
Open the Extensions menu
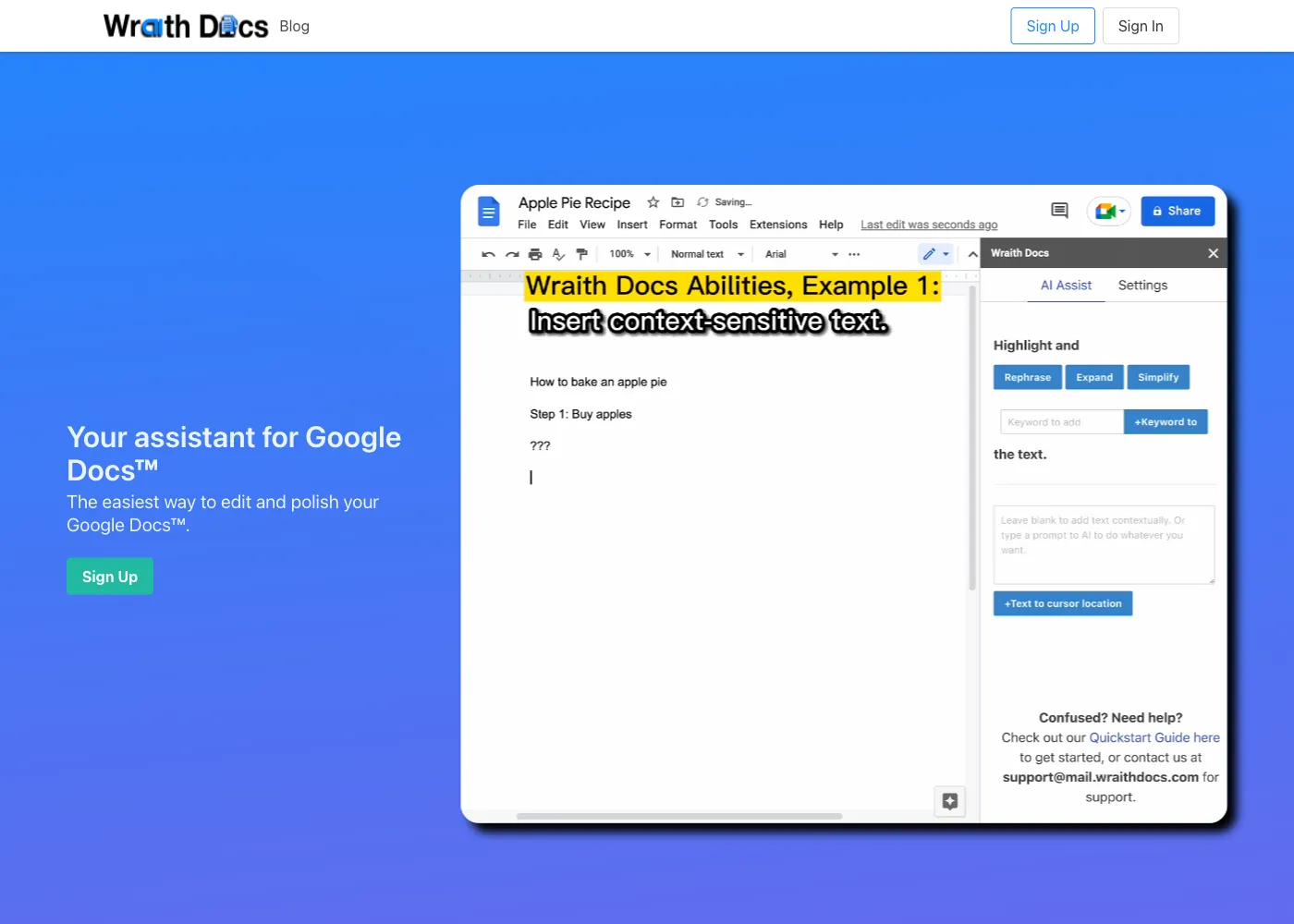(778, 225)
